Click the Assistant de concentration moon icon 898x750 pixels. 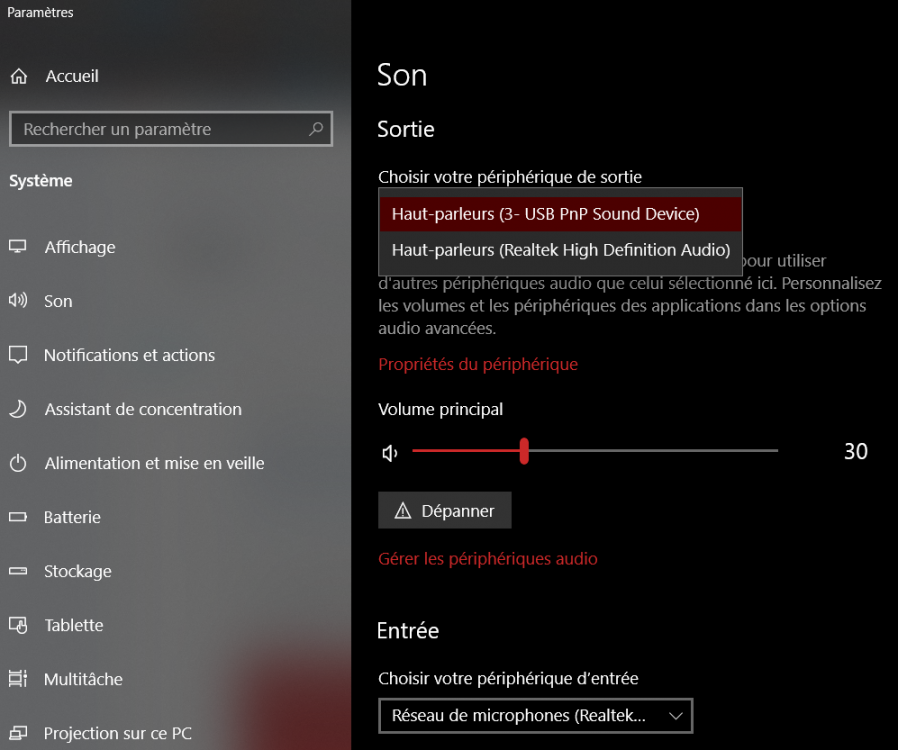coord(18,409)
